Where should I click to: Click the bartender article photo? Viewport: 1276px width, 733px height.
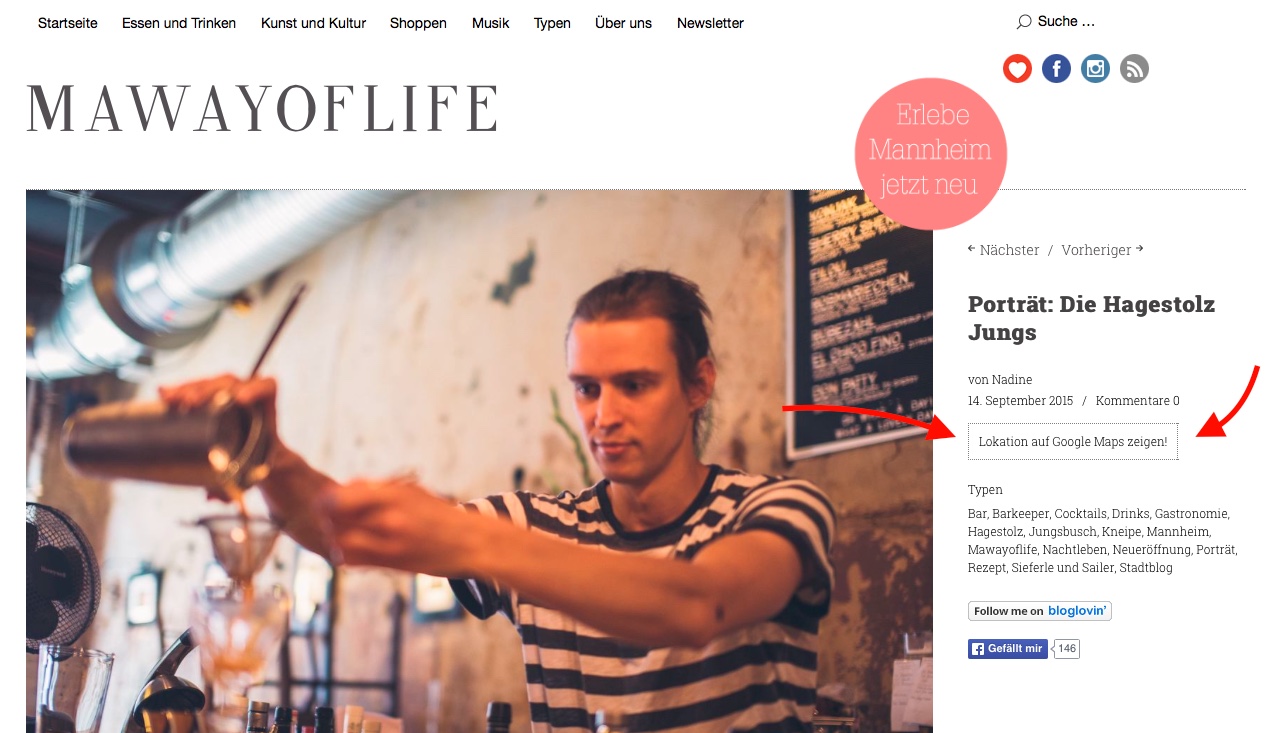point(479,461)
